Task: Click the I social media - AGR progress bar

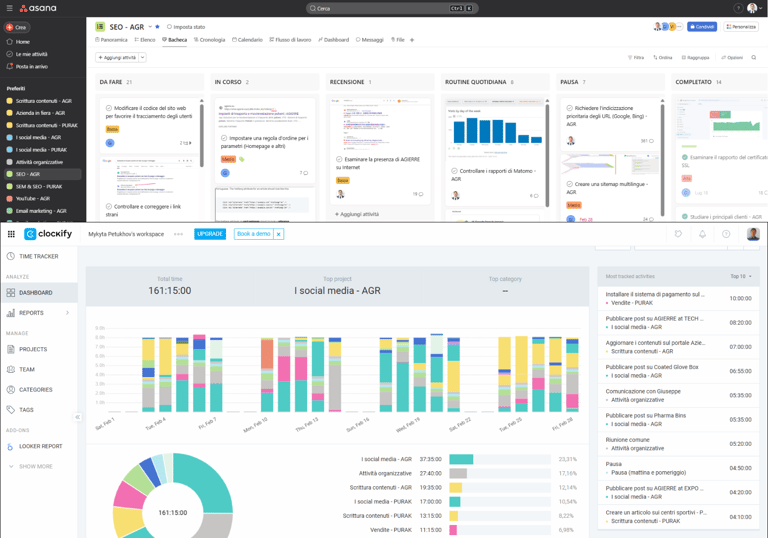Action: click(500, 459)
